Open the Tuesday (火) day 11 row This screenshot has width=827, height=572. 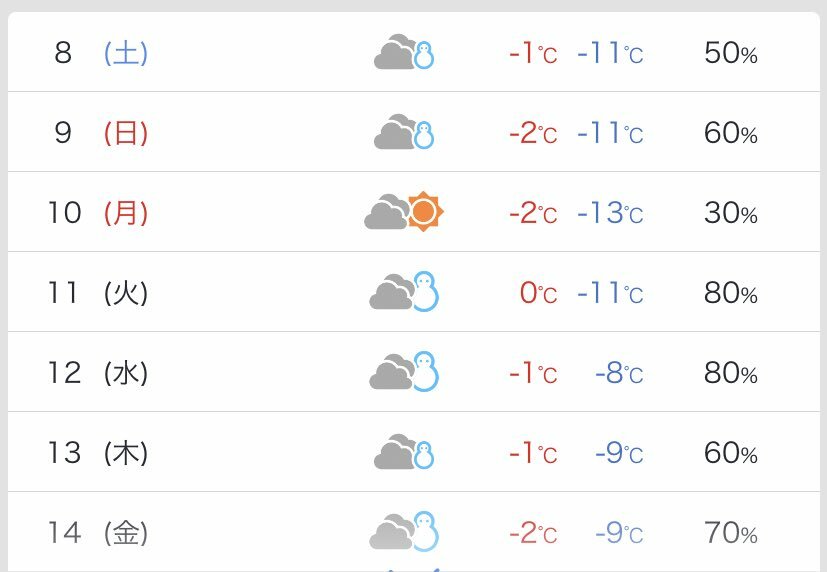click(x=414, y=292)
